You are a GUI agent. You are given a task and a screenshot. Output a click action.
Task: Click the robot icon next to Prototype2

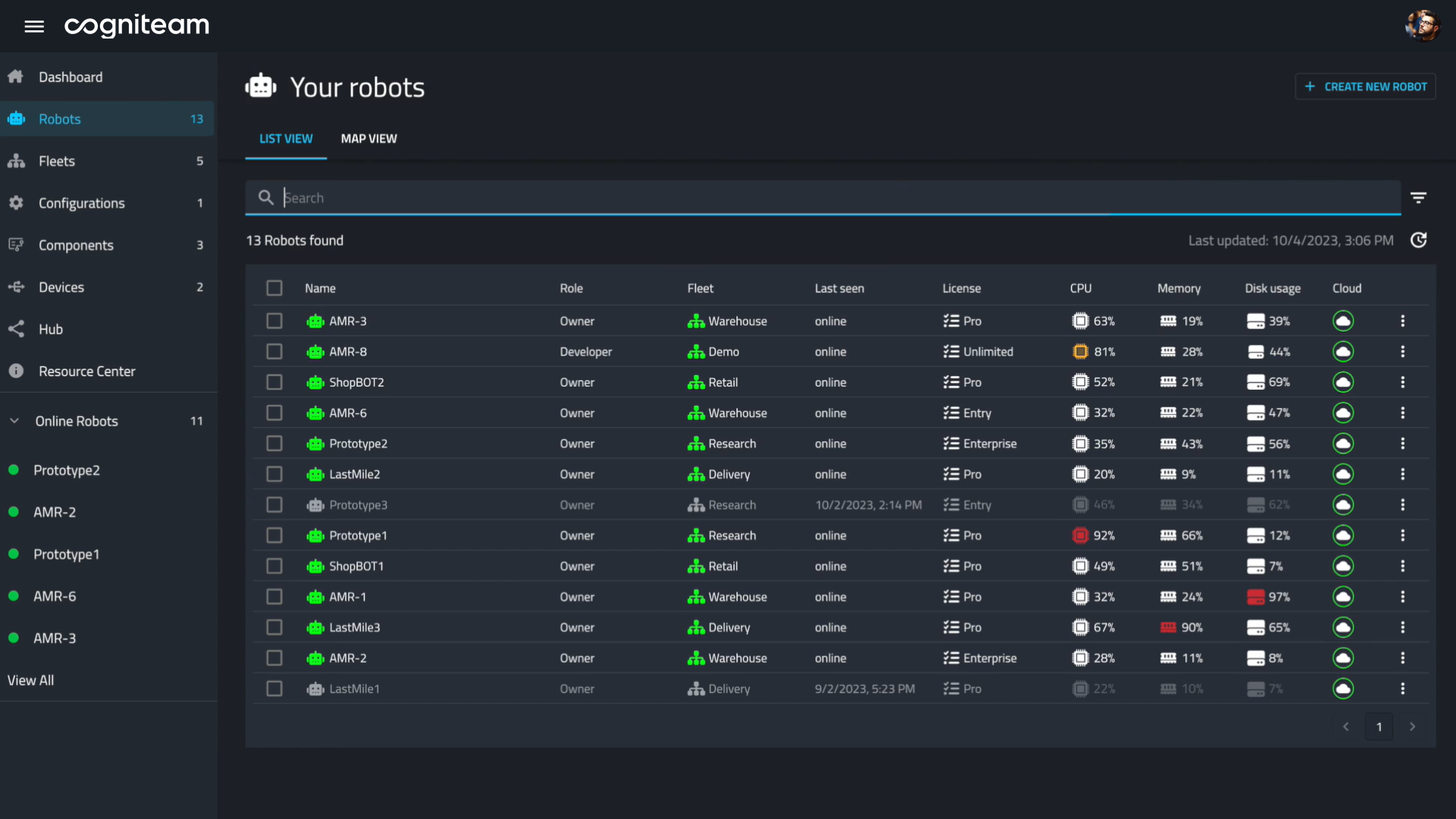(315, 444)
